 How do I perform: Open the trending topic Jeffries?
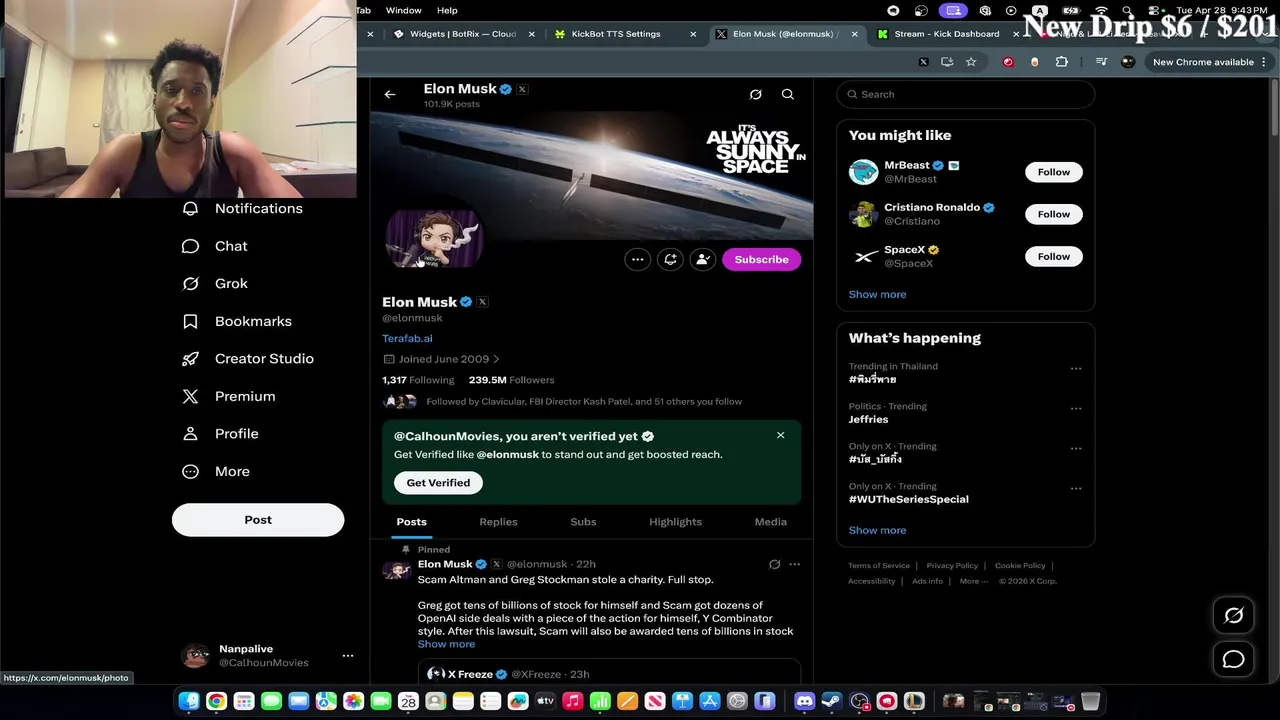coord(868,420)
